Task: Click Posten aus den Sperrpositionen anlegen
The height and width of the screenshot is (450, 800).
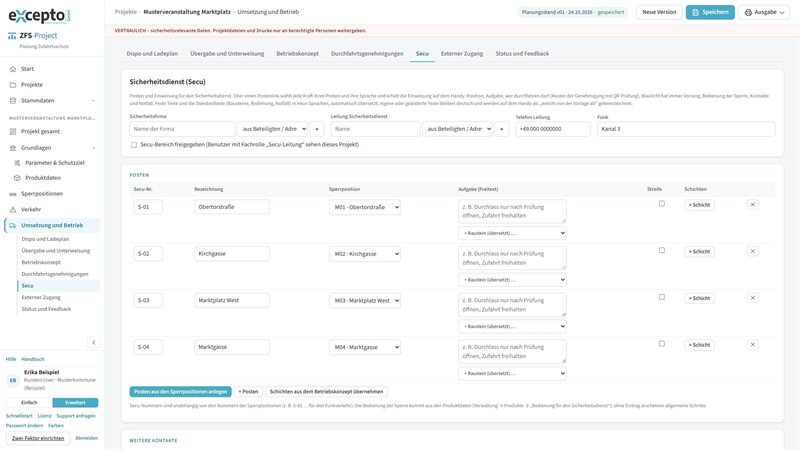Action: pyautogui.click(x=180, y=392)
